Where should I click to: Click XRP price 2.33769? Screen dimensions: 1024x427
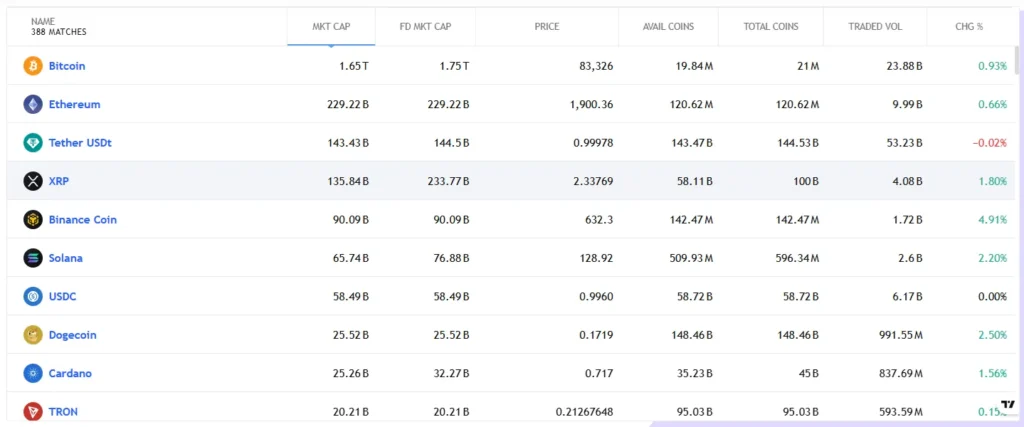click(593, 181)
